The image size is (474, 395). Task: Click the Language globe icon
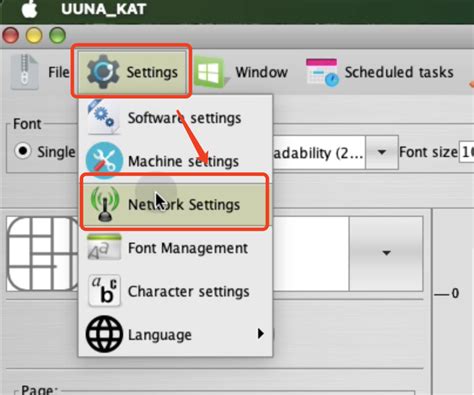[104, 334]
